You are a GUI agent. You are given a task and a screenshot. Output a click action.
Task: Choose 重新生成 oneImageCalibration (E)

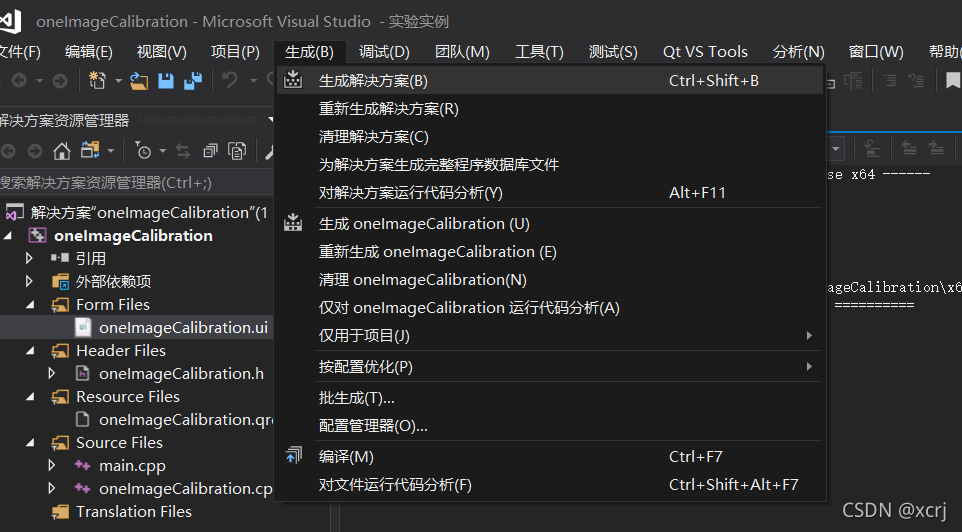(x=550, y=252)
